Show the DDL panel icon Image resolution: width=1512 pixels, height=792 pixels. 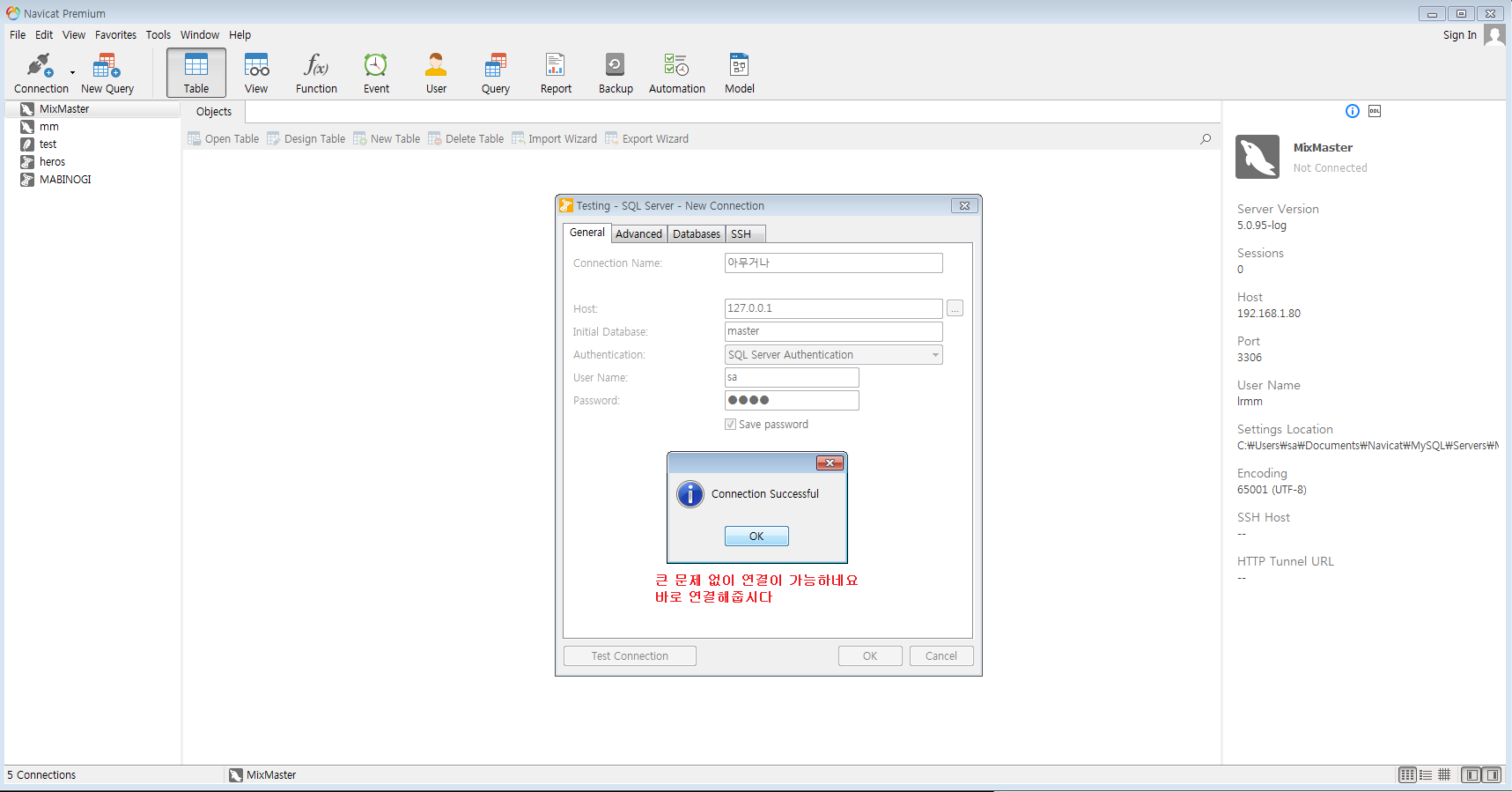pos(1375,111)
